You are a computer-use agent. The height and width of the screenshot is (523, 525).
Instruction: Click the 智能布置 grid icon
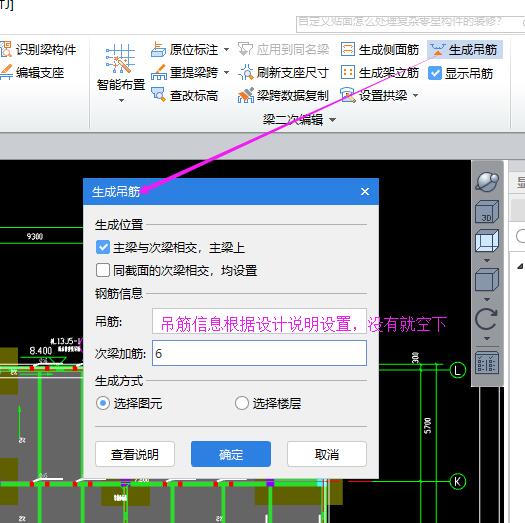(x=120, y=59)
